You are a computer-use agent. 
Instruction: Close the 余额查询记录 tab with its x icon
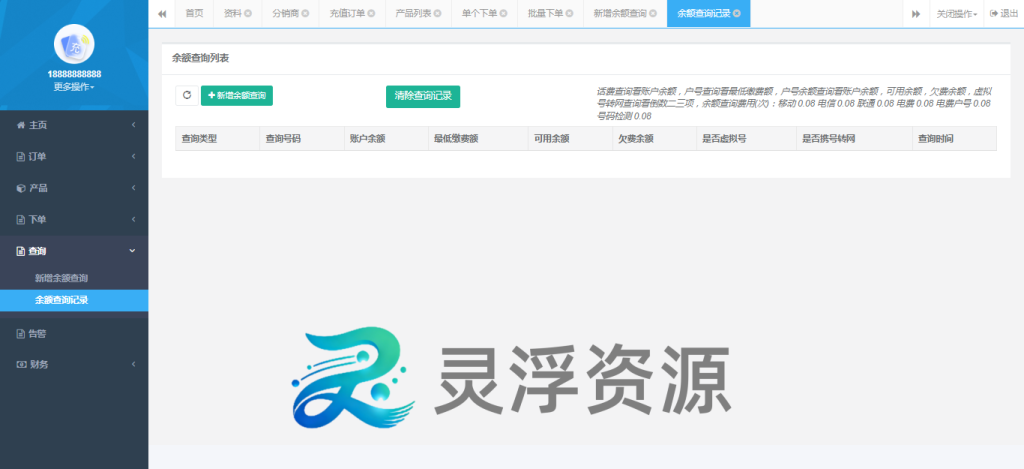[x=737, y=14]
